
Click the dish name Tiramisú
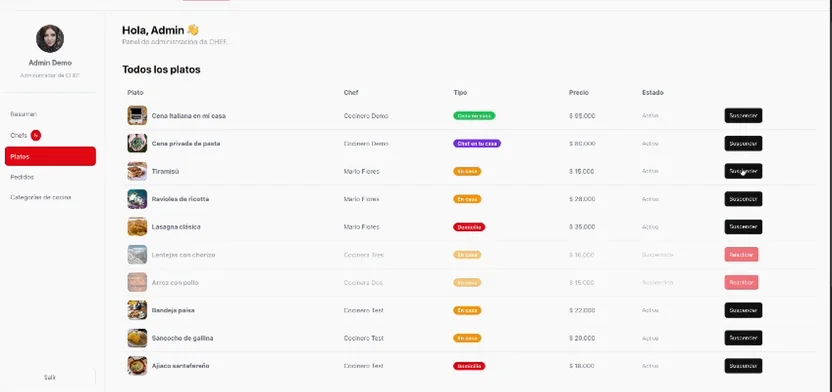pos(166,171)
